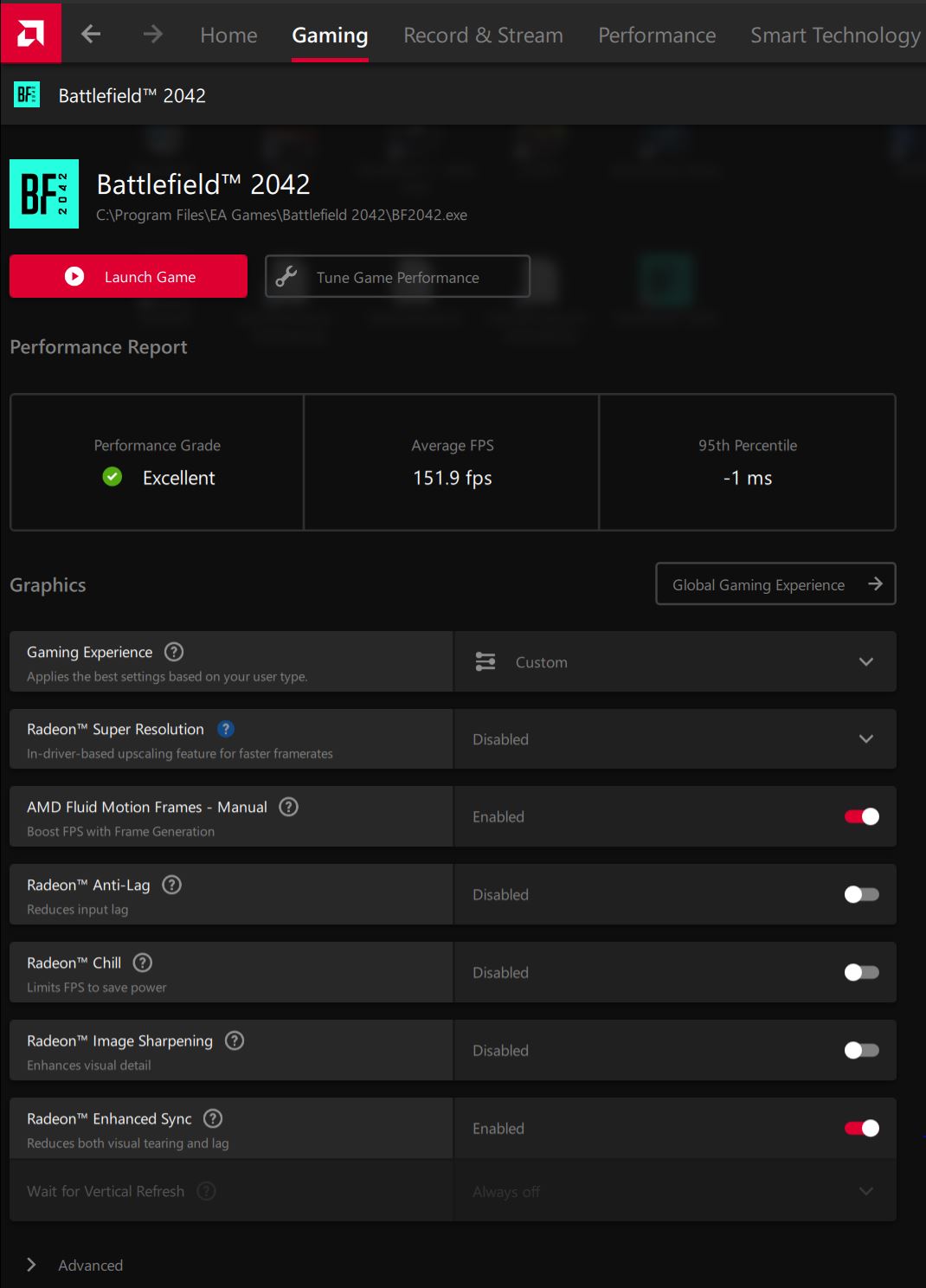Open help for AMD Fluid Motion Frames
Viewport: 926px width, 1288px height.
(x=289, y=807)
